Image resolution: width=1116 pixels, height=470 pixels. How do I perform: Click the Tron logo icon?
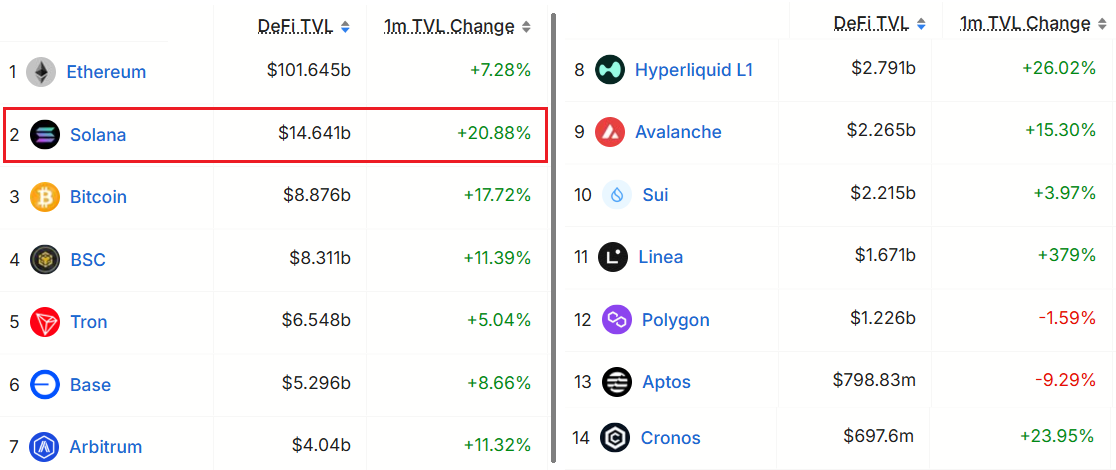[x=45, y=322]
